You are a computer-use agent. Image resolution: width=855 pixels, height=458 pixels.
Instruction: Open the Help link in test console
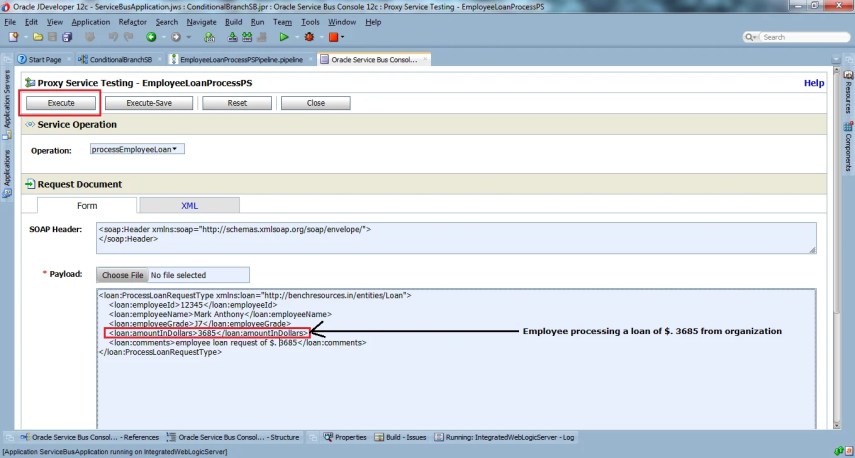814,83
